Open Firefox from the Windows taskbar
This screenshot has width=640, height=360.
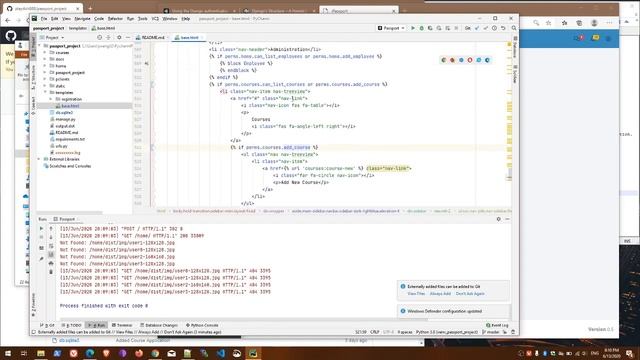point(139,353)
